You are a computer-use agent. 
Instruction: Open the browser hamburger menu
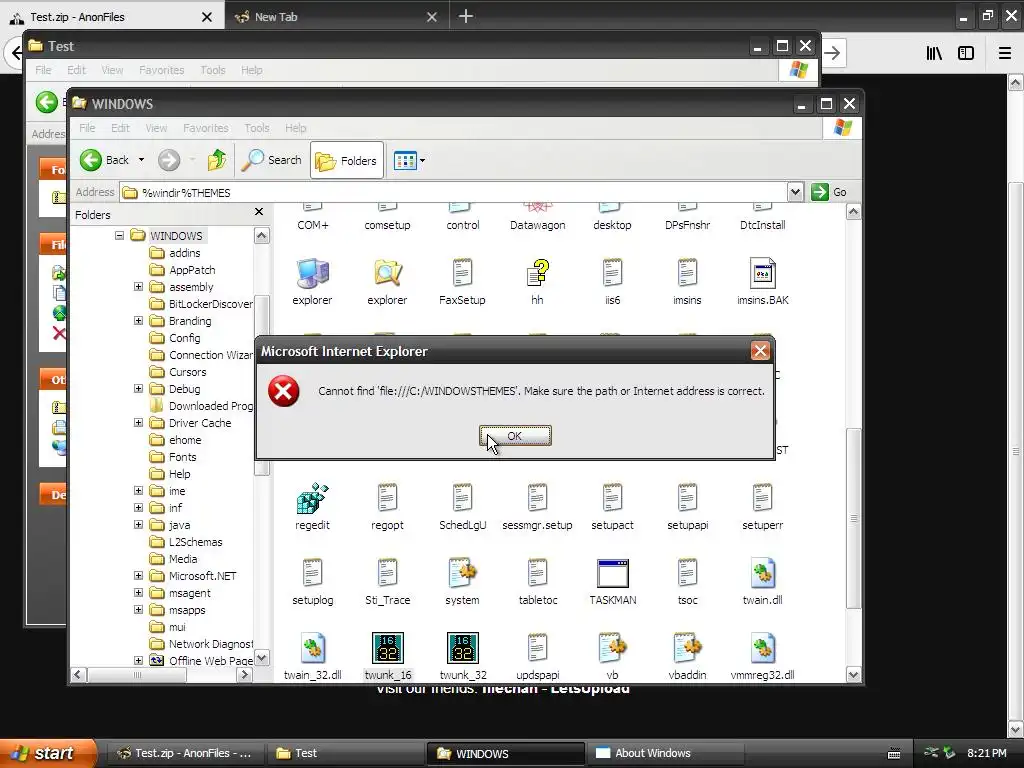tap(1004, 54)
